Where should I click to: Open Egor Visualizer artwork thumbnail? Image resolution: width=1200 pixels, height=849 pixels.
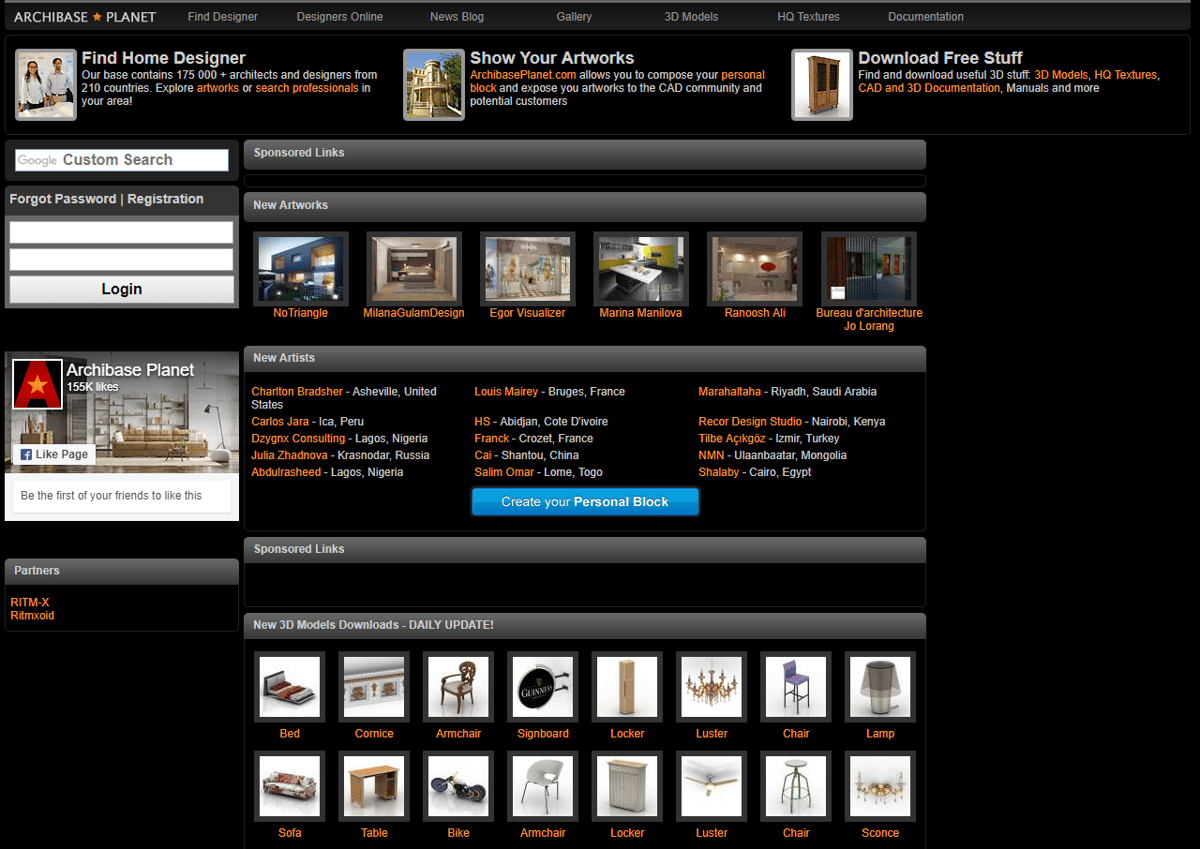pyautogui.click(x=528, y=268)
